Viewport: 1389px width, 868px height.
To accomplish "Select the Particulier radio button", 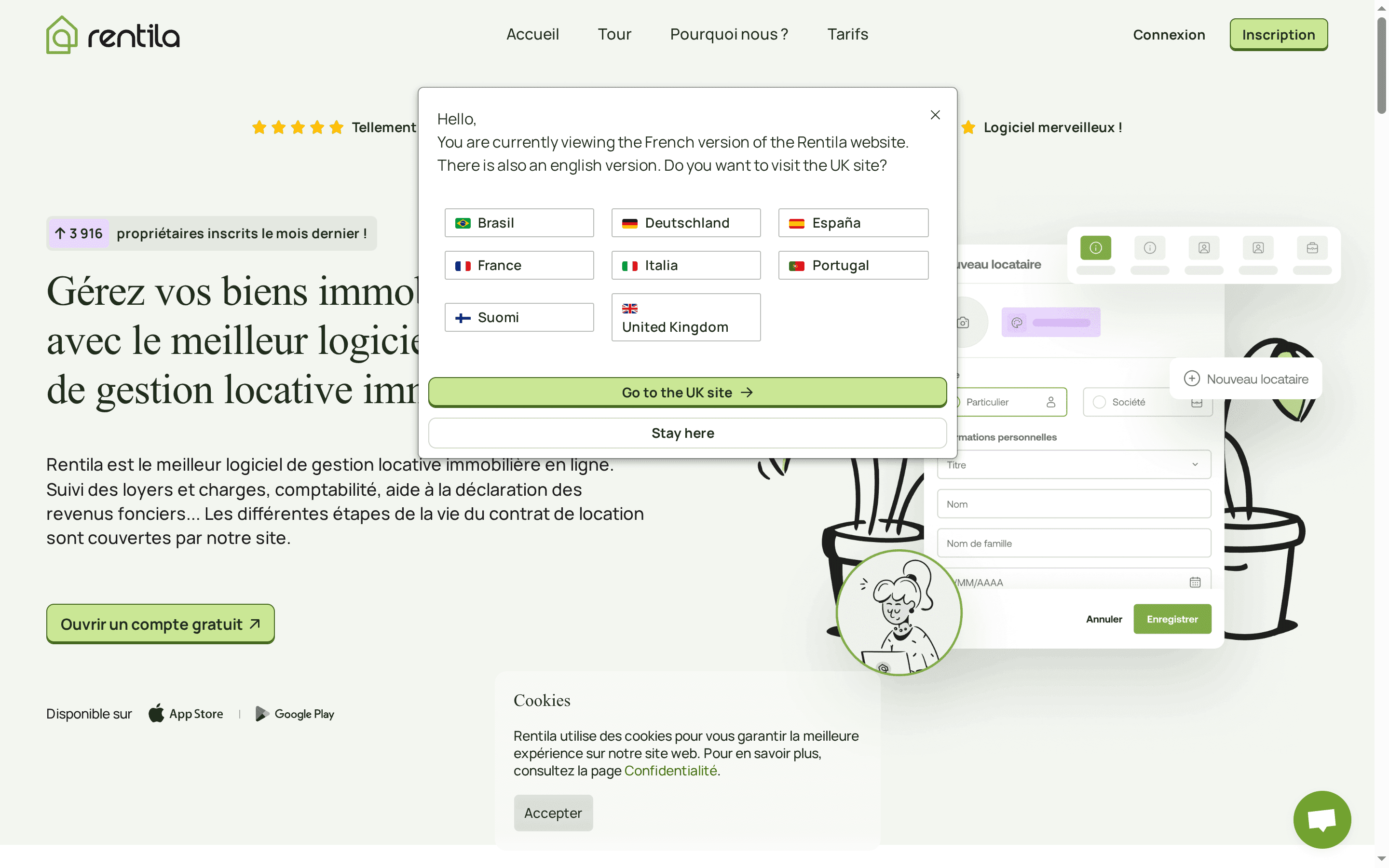I will 956,402.
